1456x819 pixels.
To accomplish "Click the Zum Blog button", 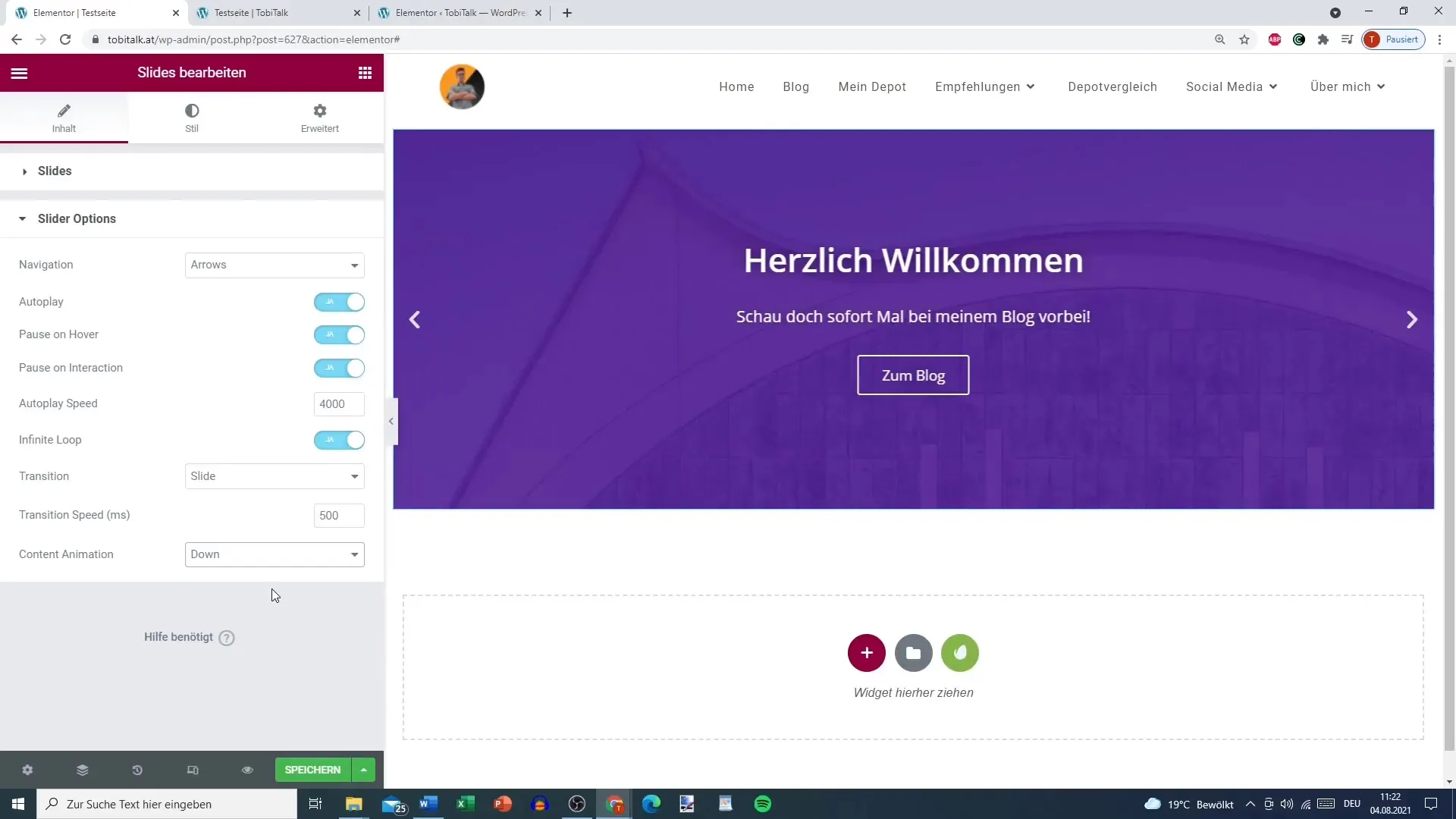I will click(913, 375).
